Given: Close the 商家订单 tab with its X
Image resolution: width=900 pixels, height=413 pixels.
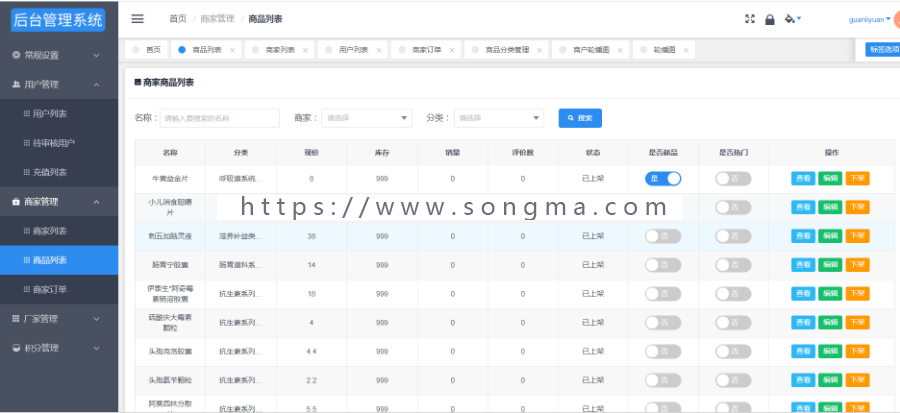Looking at the screenshot, I should 452,50.
